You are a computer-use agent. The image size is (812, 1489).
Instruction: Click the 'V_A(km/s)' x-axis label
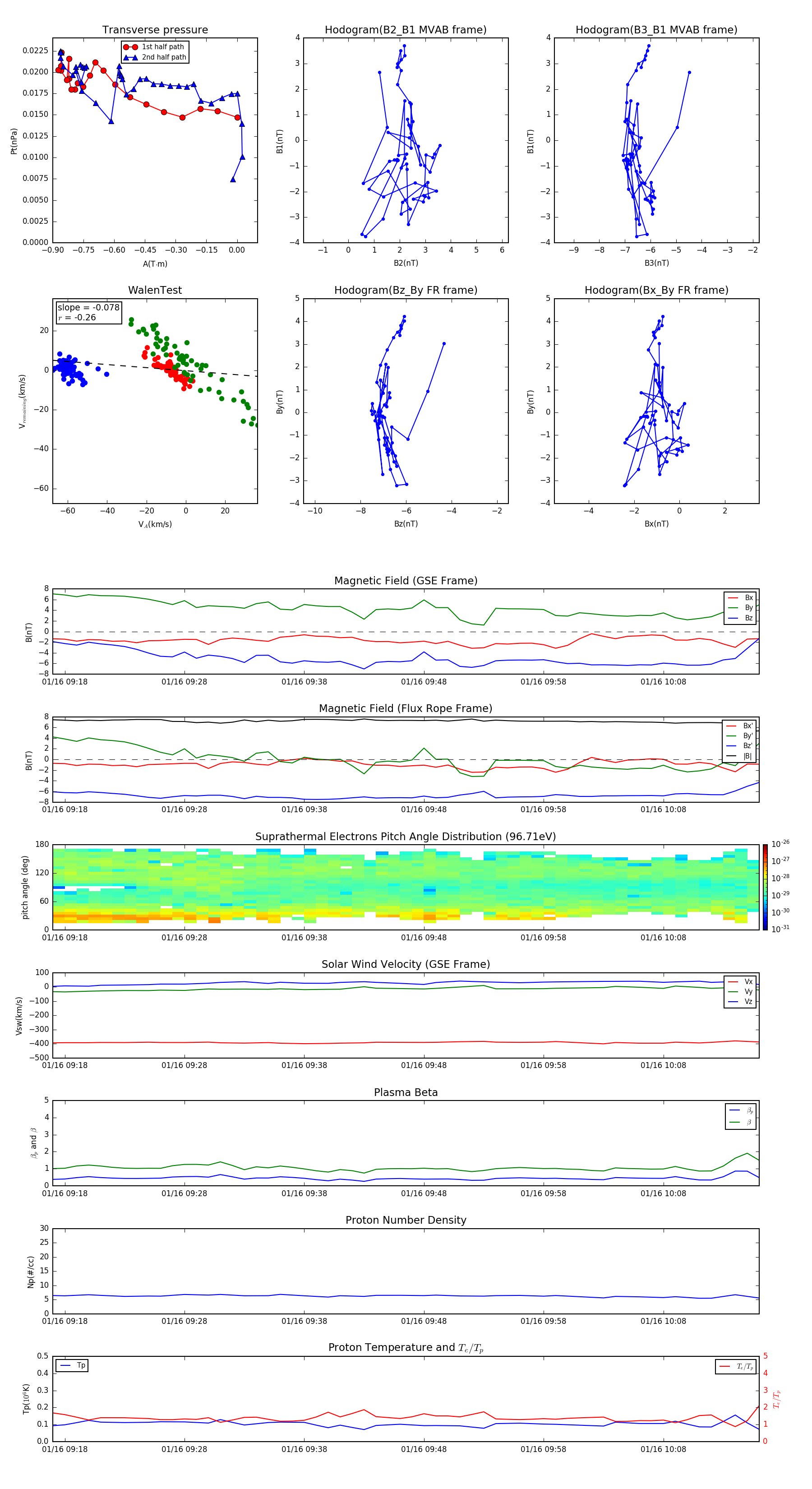coord(155,524)
